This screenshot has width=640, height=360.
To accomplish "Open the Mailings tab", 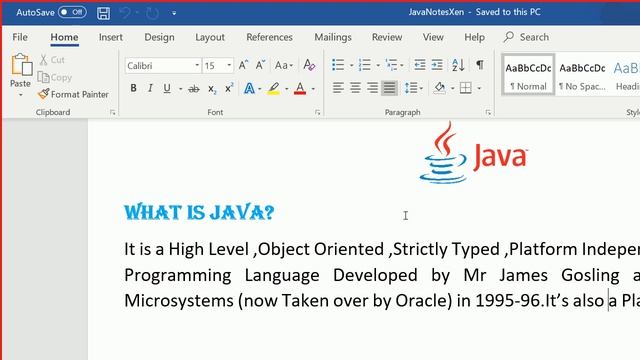I will [333, 37].
